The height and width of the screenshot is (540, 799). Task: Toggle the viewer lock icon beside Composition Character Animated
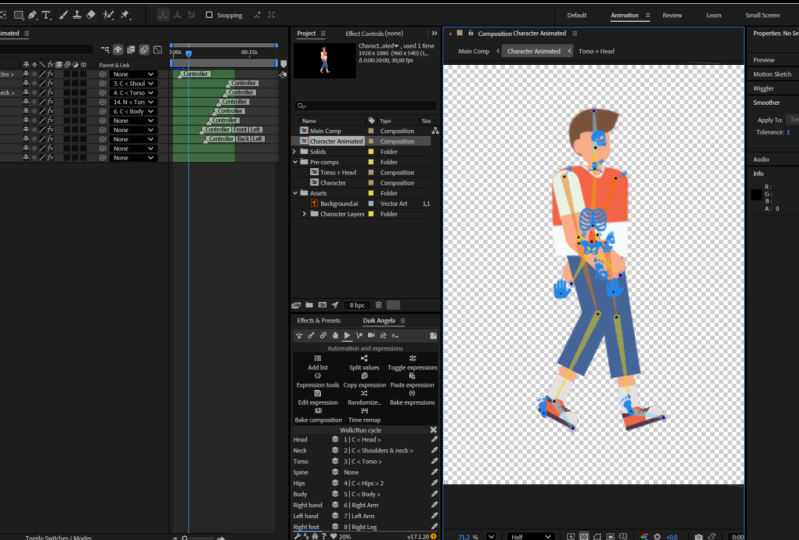point(470,33)
